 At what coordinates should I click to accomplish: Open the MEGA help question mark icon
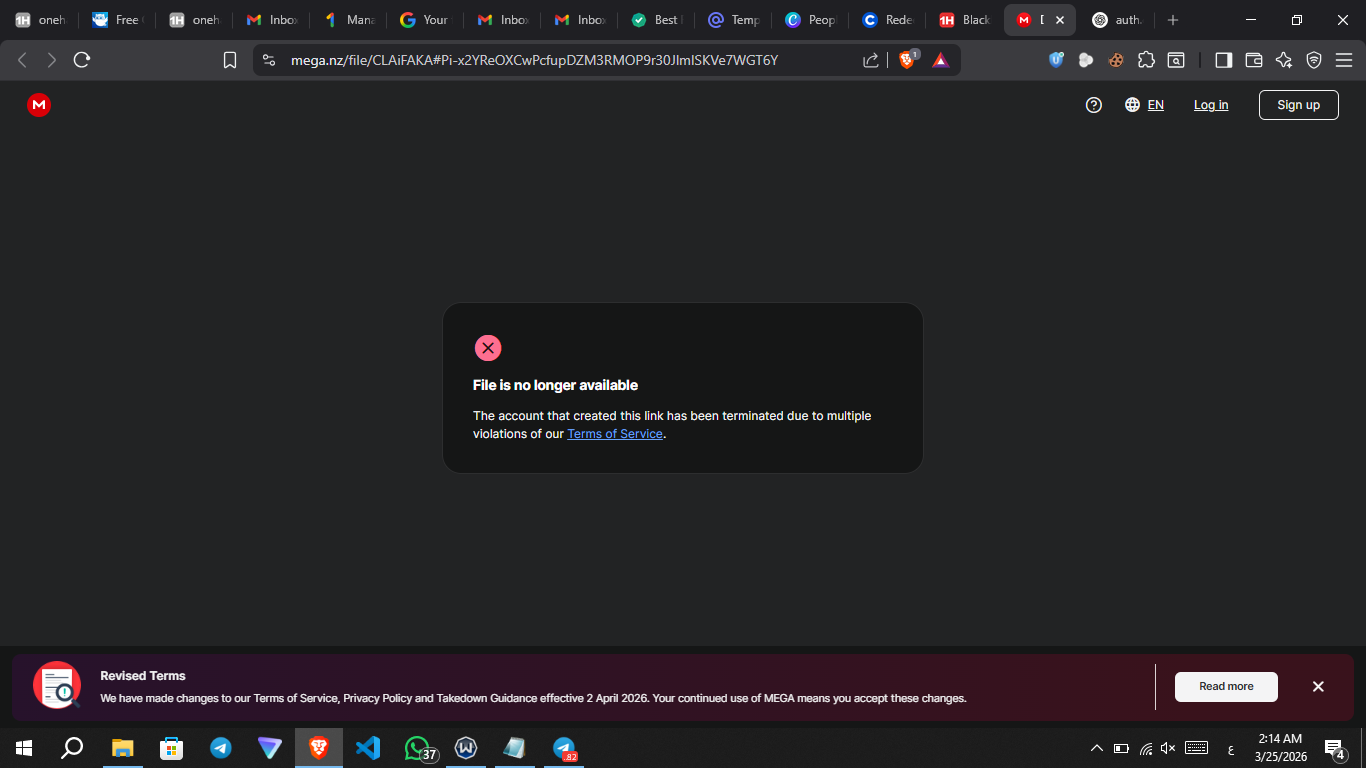tap(1094, 105)
